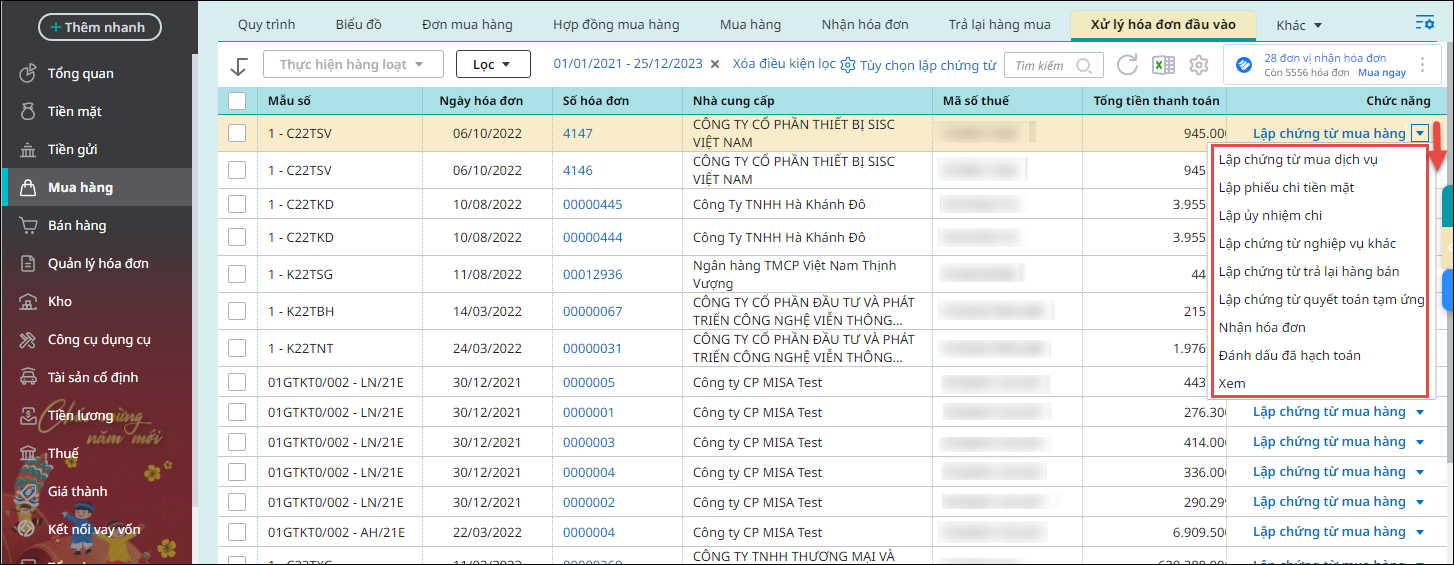Check the row for invoice 4147
Screen dimensions: 1454x565
237,133
